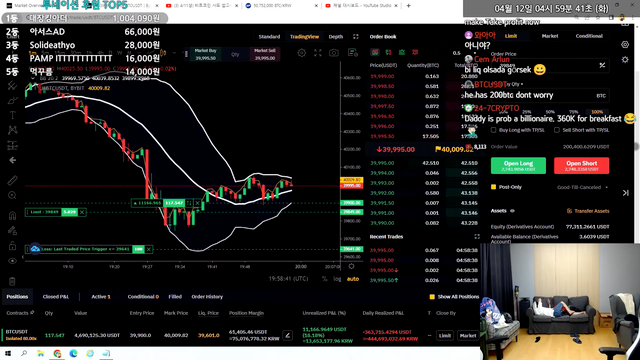This screenshot has height=360, width=640.
Task: Select the Conditional order tab
Action: point(589,36)
